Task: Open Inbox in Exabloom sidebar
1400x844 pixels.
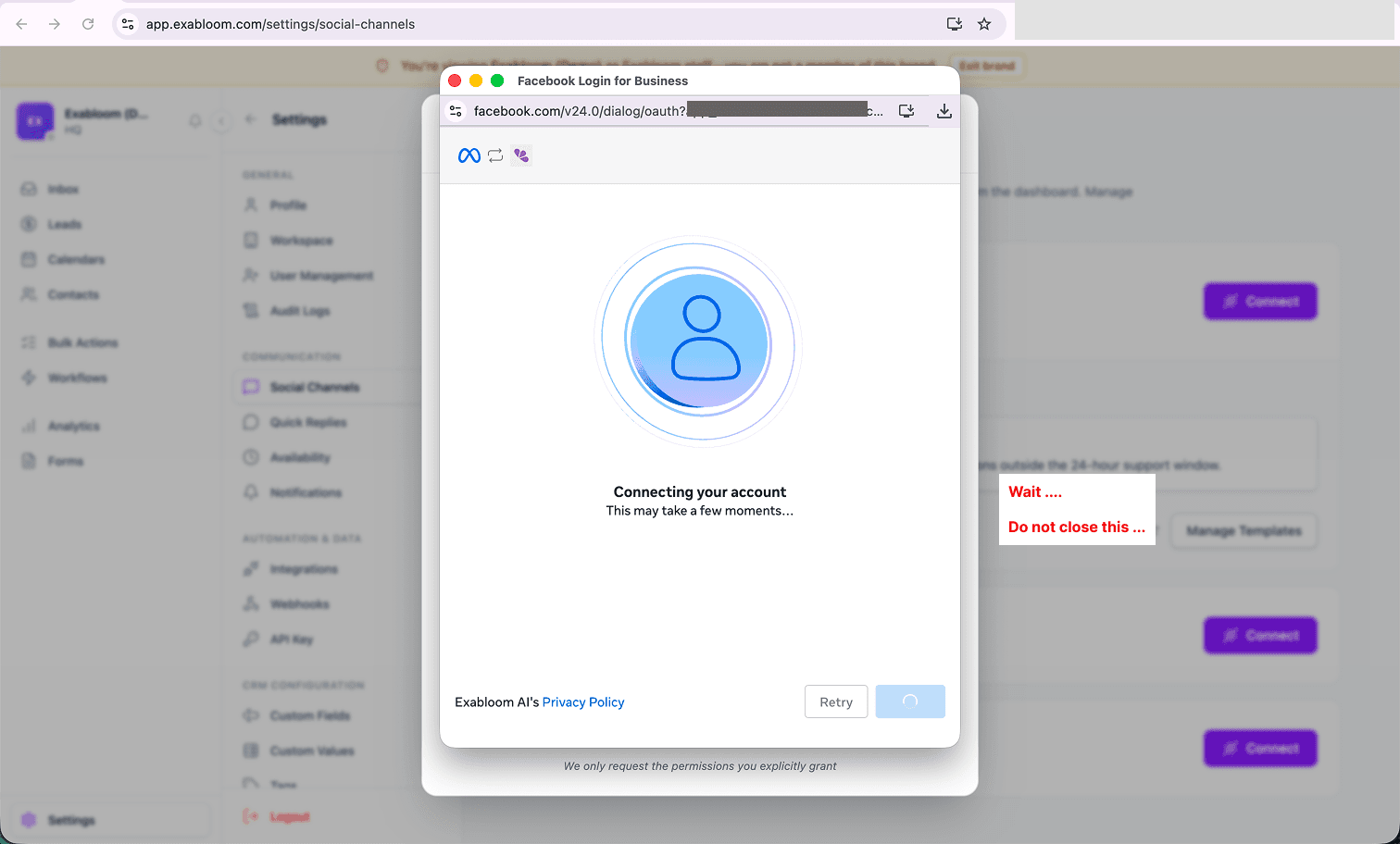Action: click(x=63, y=189)
